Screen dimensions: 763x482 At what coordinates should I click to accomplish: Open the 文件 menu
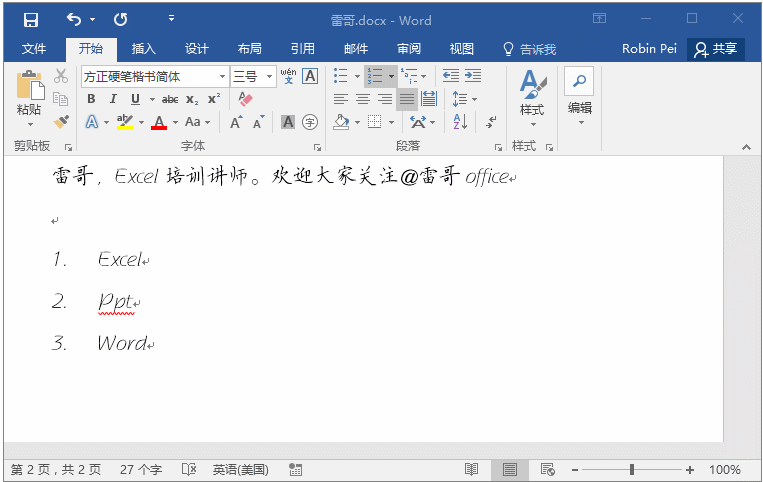(x=34, y=49)
